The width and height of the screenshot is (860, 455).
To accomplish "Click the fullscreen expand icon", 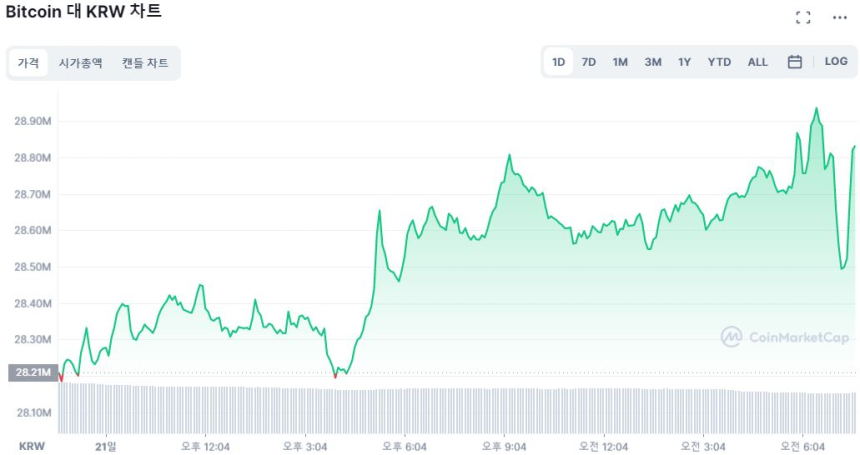I will [802, 17].
